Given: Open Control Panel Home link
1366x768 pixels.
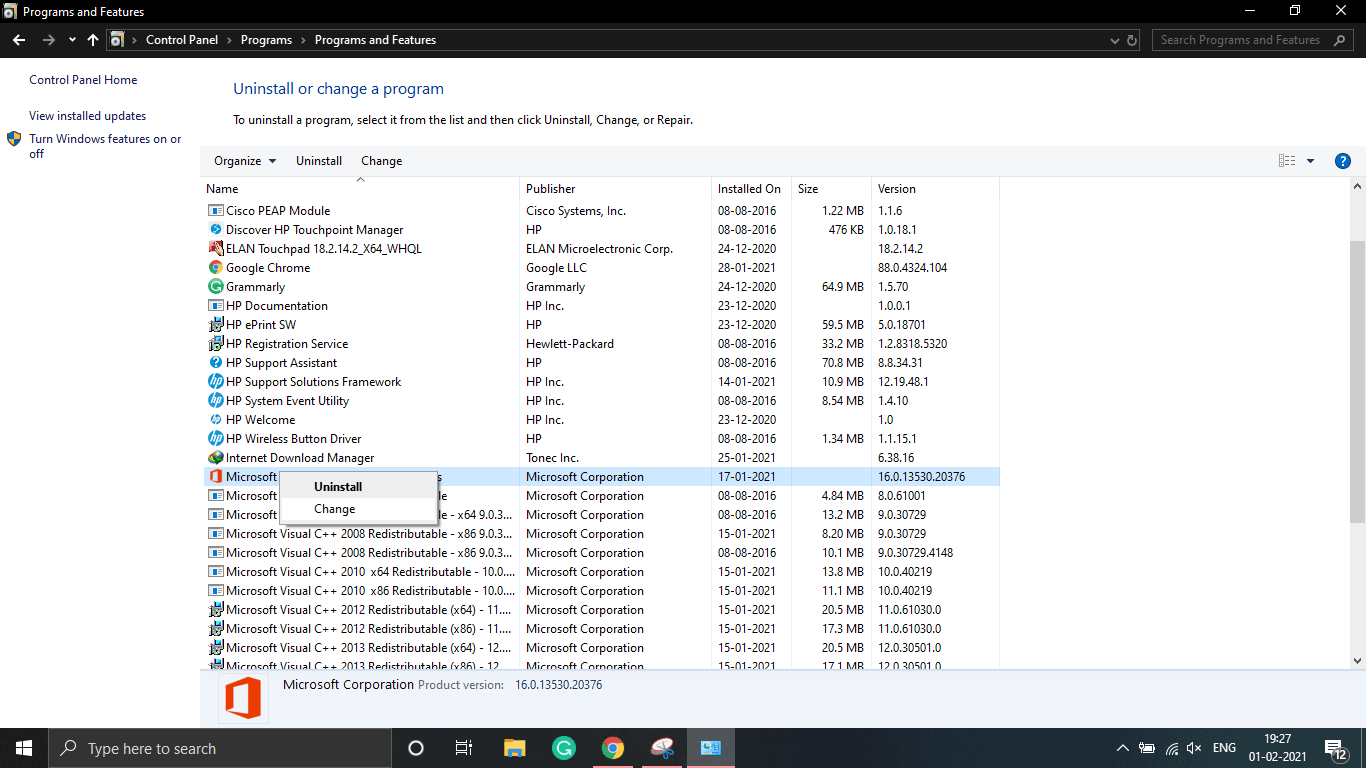Looking at the screenshot, I should [83, 80].
